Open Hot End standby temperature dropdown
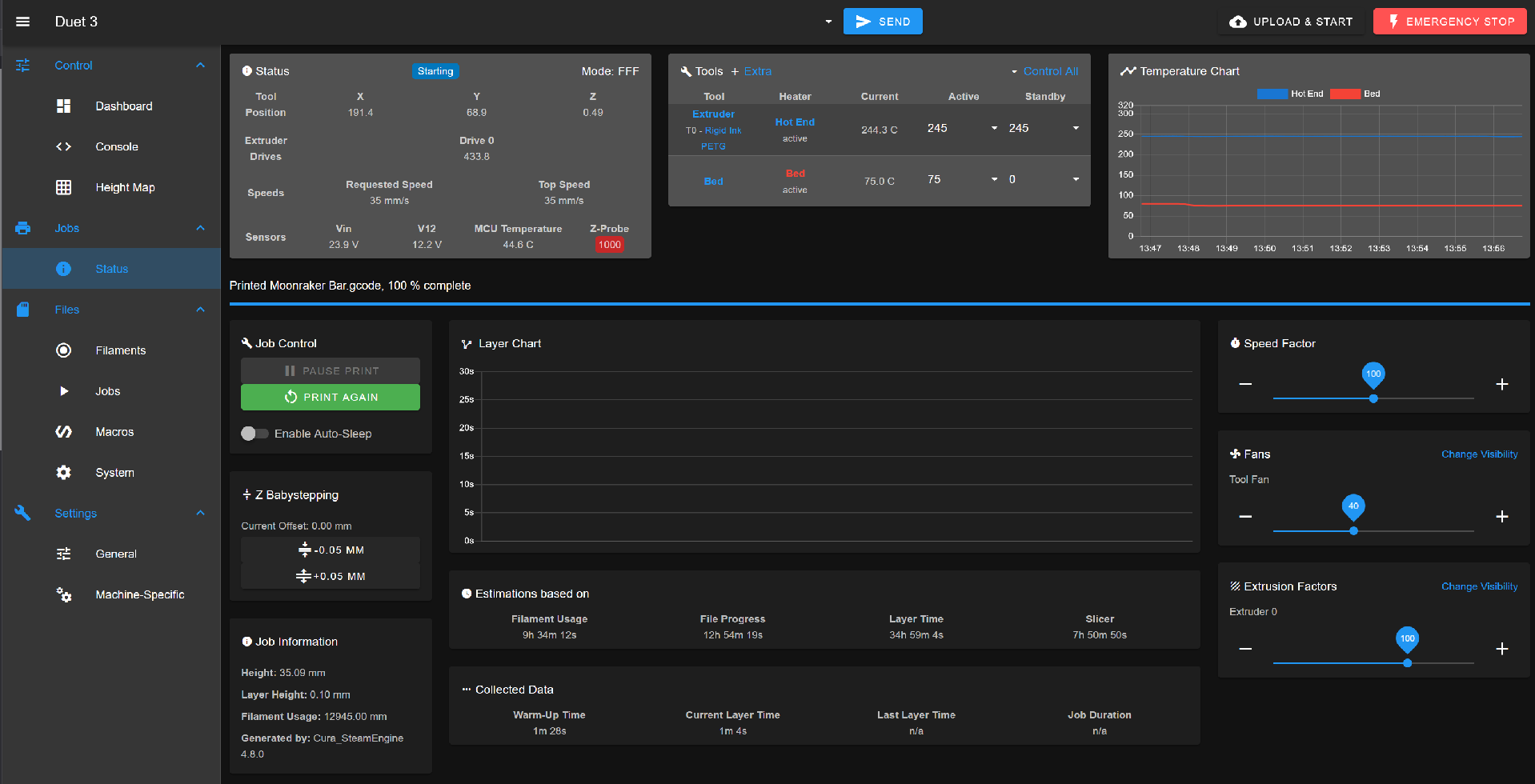The image size is (1535, 784). coord(1076,128)
